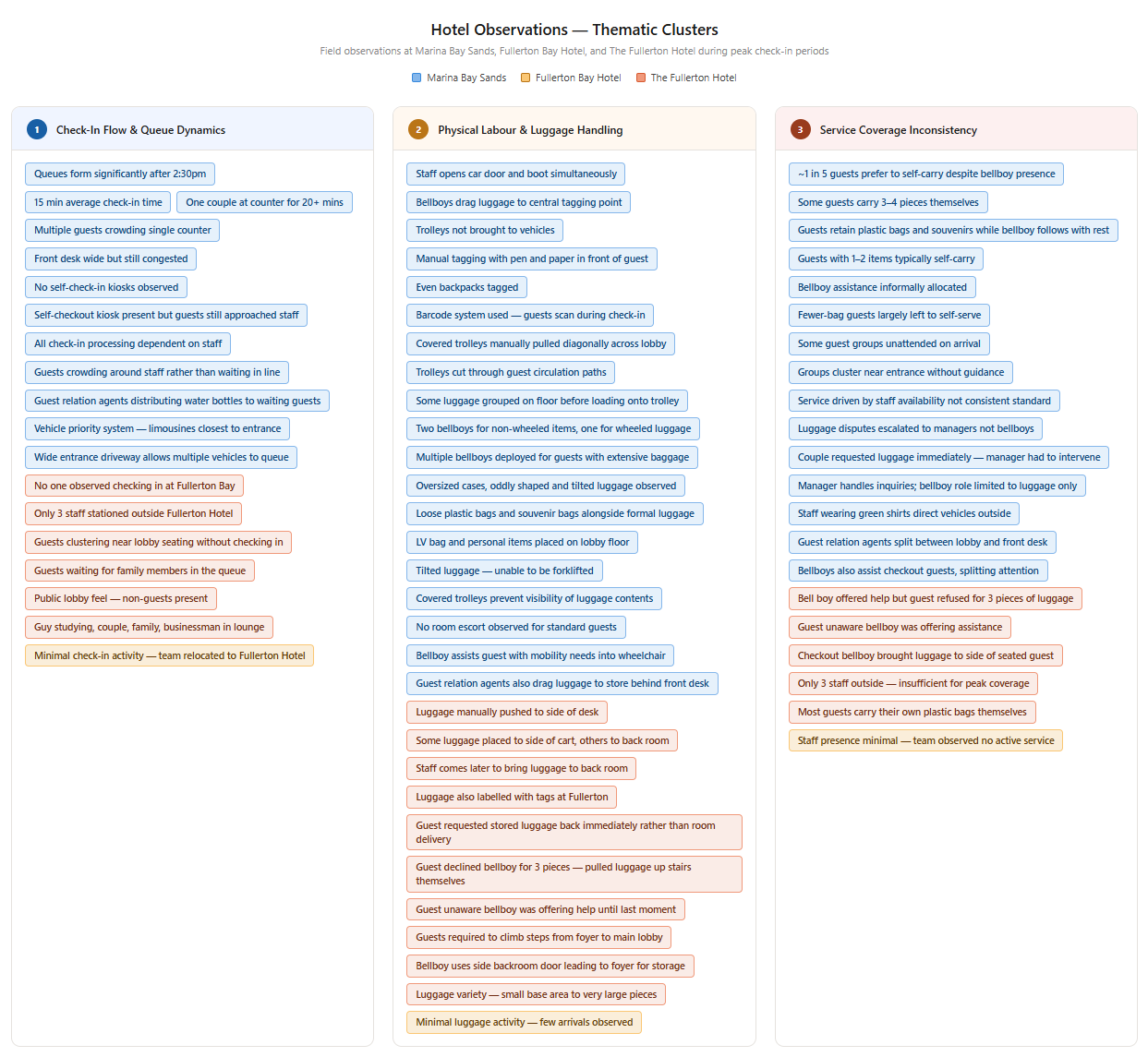Click 'Staff wearing green shirts direct vehicles outside'
This screenshot has width=1148, height=1057.
click(903, 513)
